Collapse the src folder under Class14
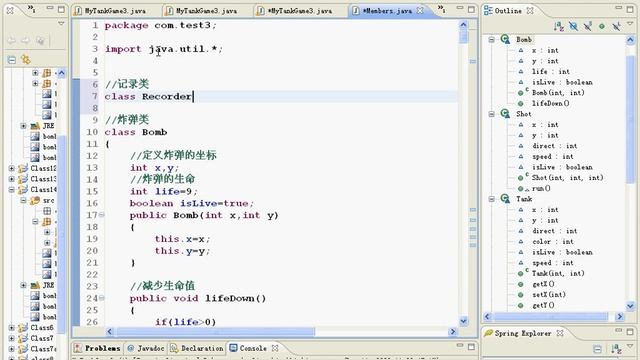The image size is (640, 360). pyautogui.click(x=23, y=200)
